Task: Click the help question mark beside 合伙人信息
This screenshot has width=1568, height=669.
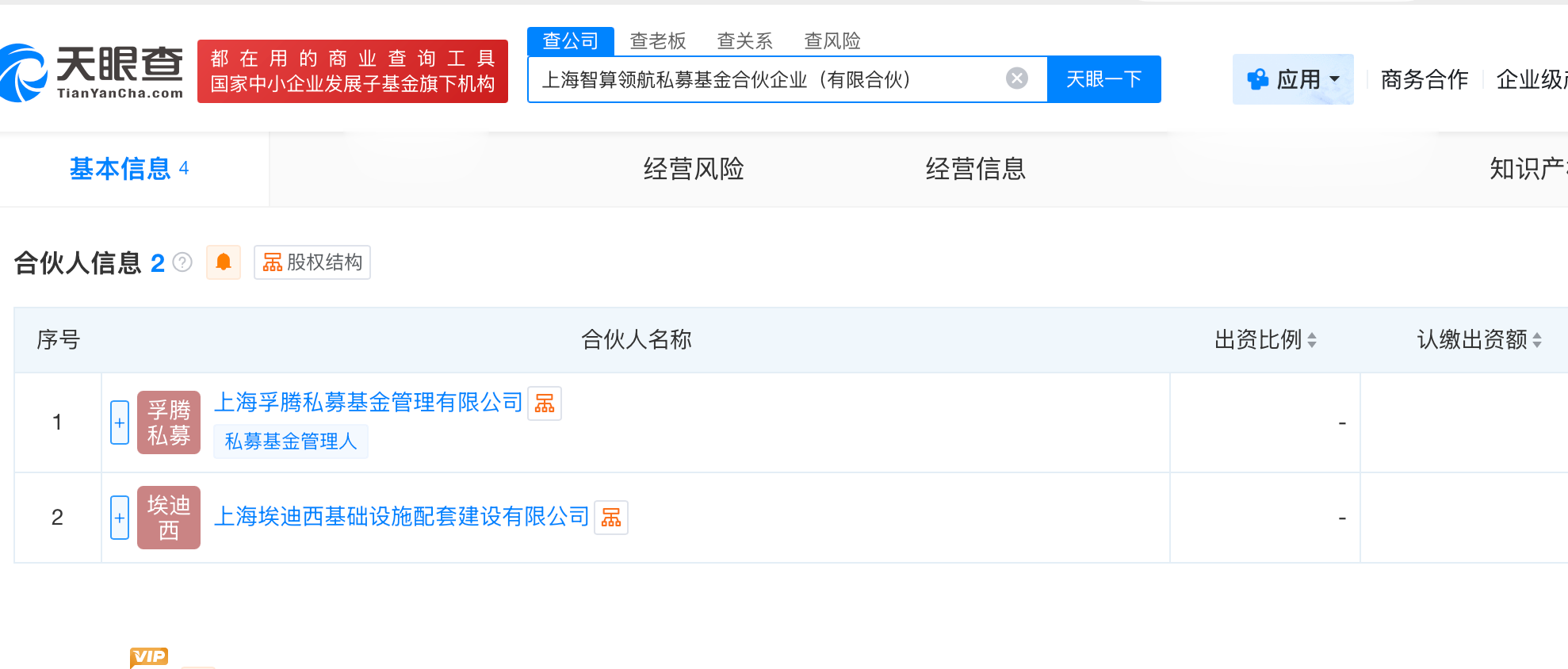Action: coord(182,262)
